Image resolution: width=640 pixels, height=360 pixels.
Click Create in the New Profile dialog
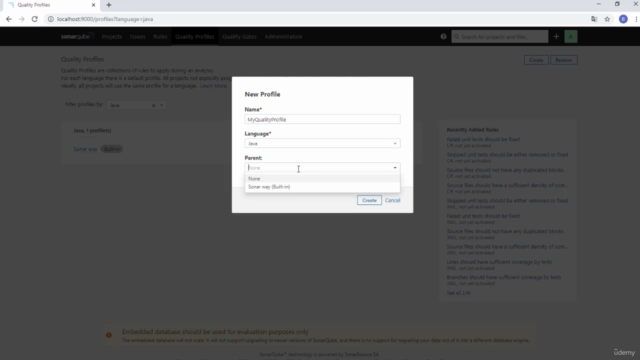[x=369, y=200]
